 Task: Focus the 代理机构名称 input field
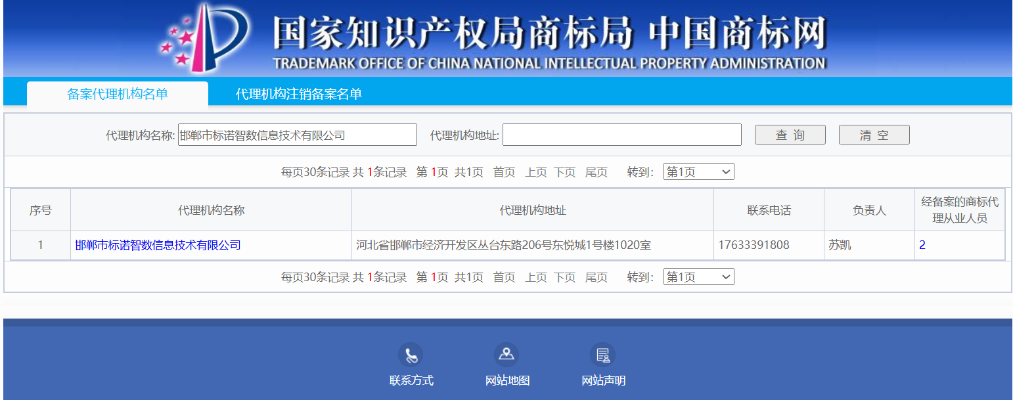tap(297, 135)
